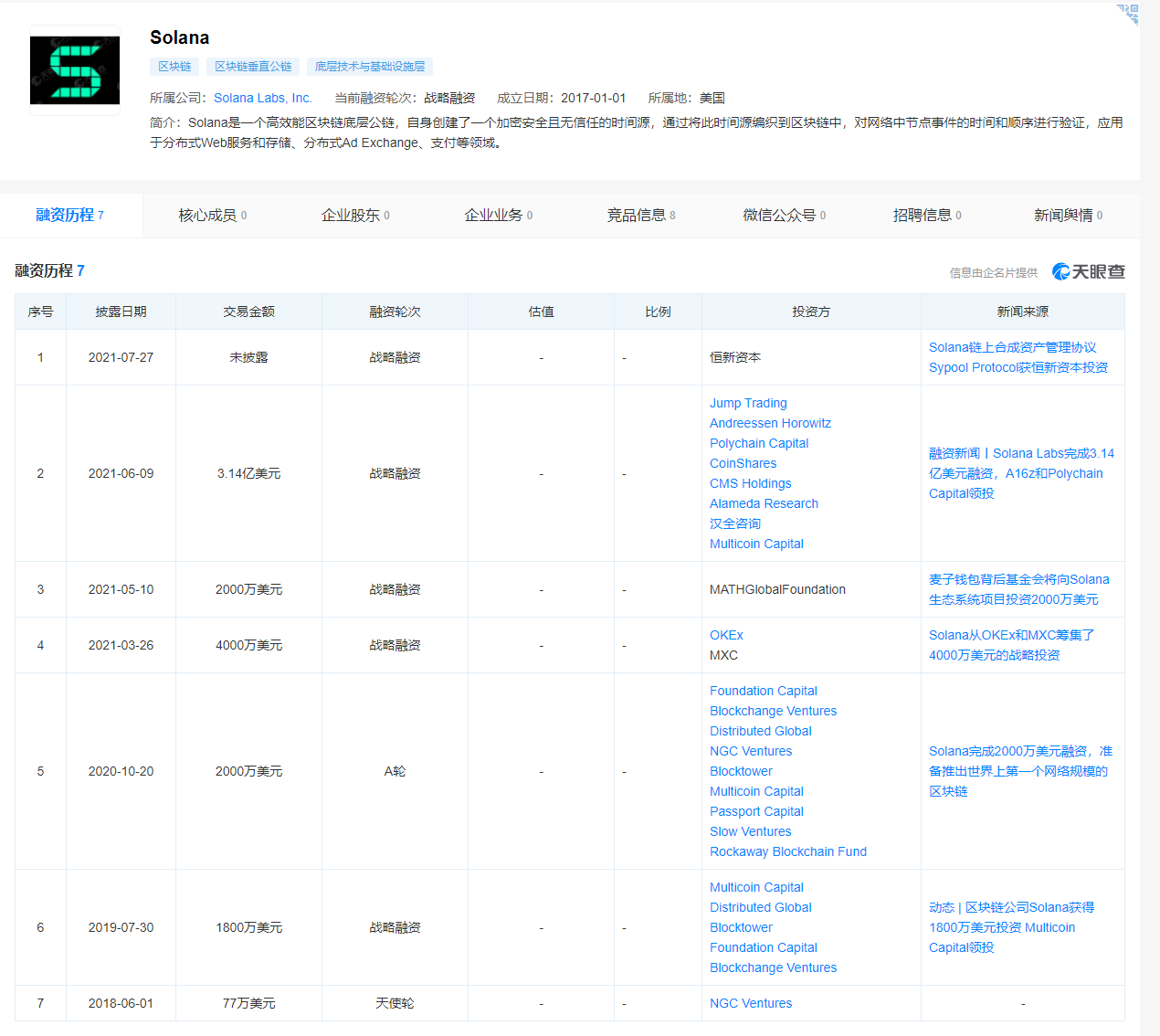This screenshot has width=1160, height=1036.
Task: Select the 区块链垂直公链 tag
Action: [x=253, y=67]
